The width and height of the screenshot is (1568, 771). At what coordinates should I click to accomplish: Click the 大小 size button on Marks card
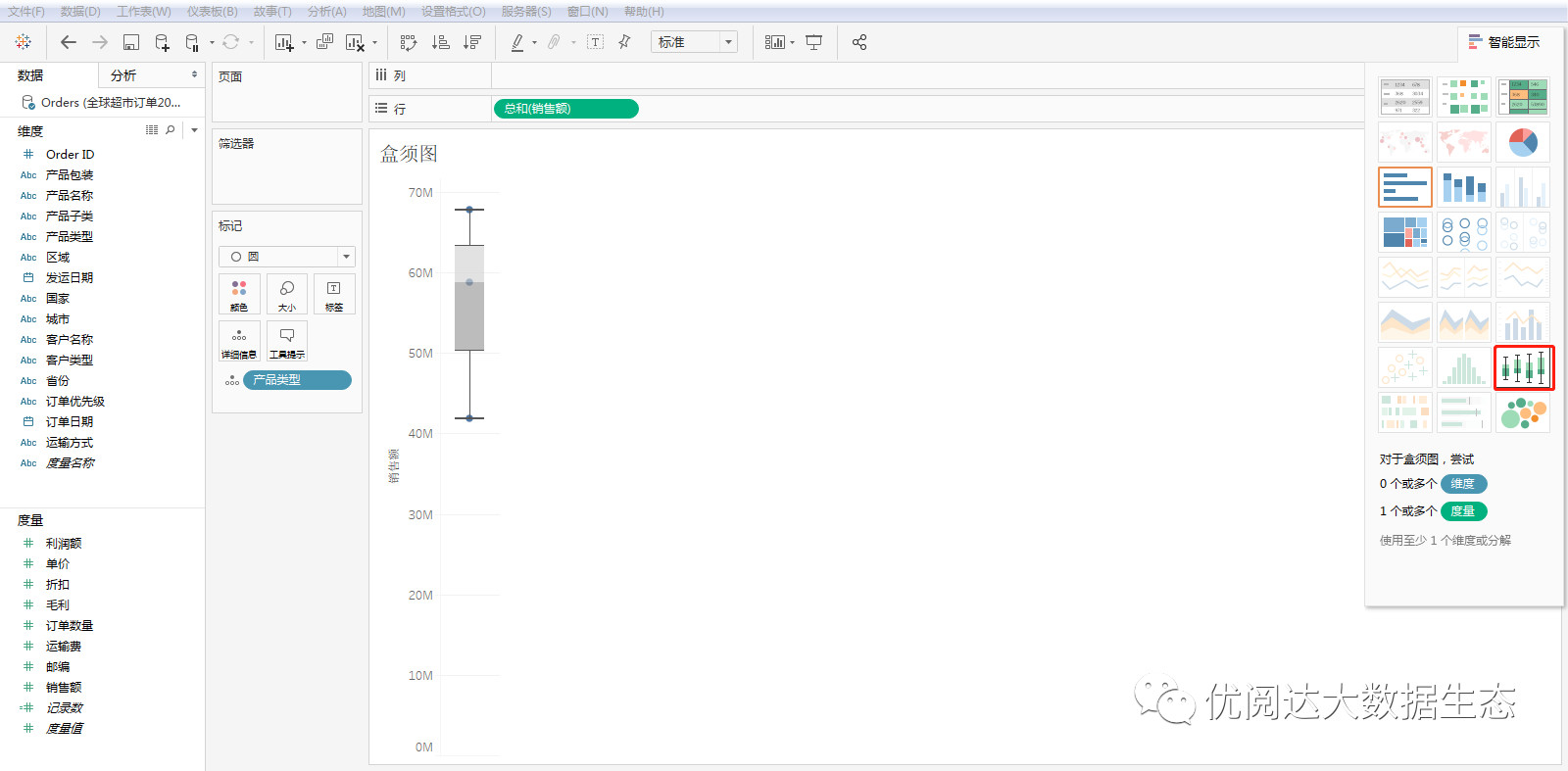[287, 294]
